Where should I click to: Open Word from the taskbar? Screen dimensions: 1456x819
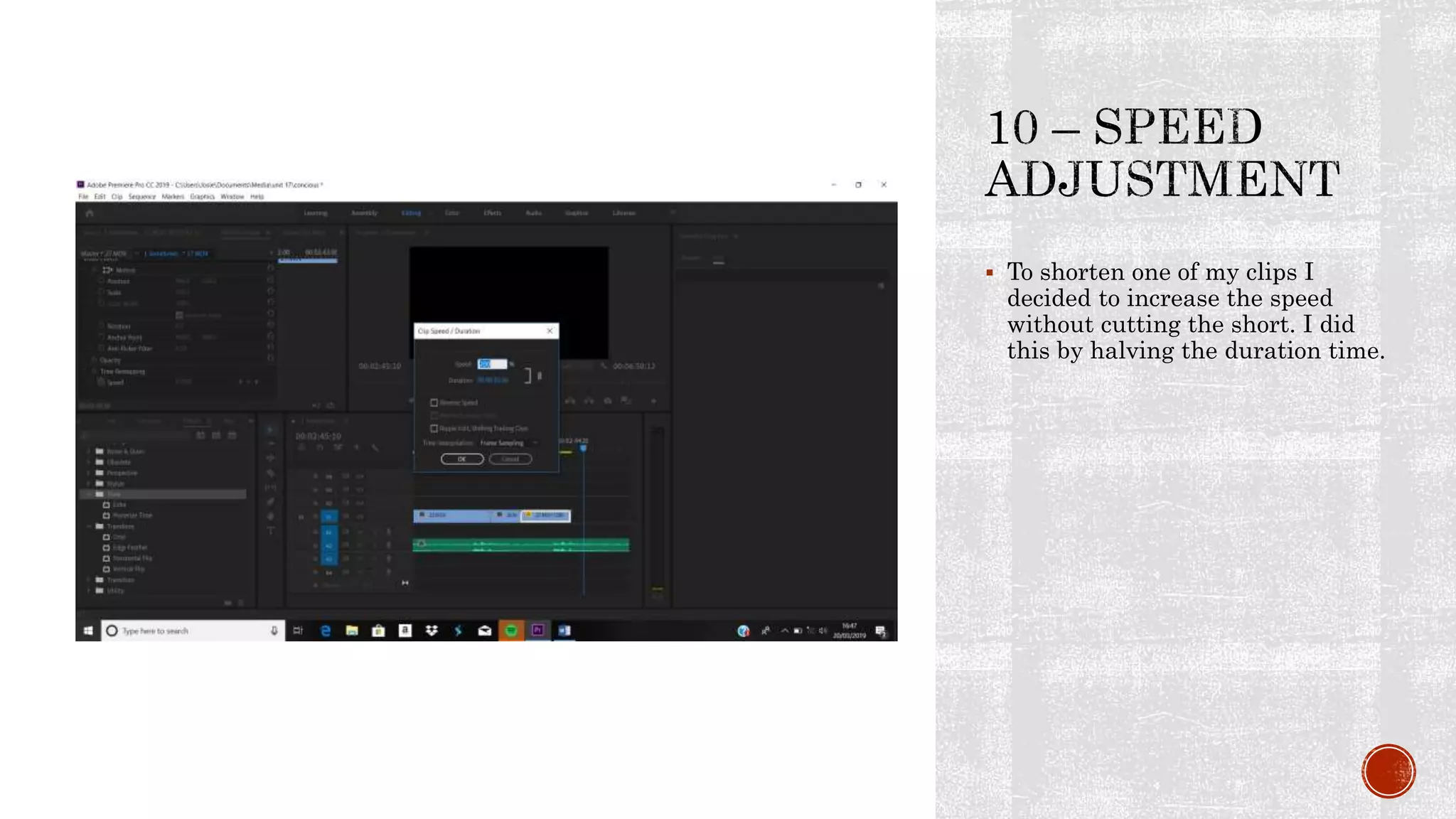pos(564,631)
